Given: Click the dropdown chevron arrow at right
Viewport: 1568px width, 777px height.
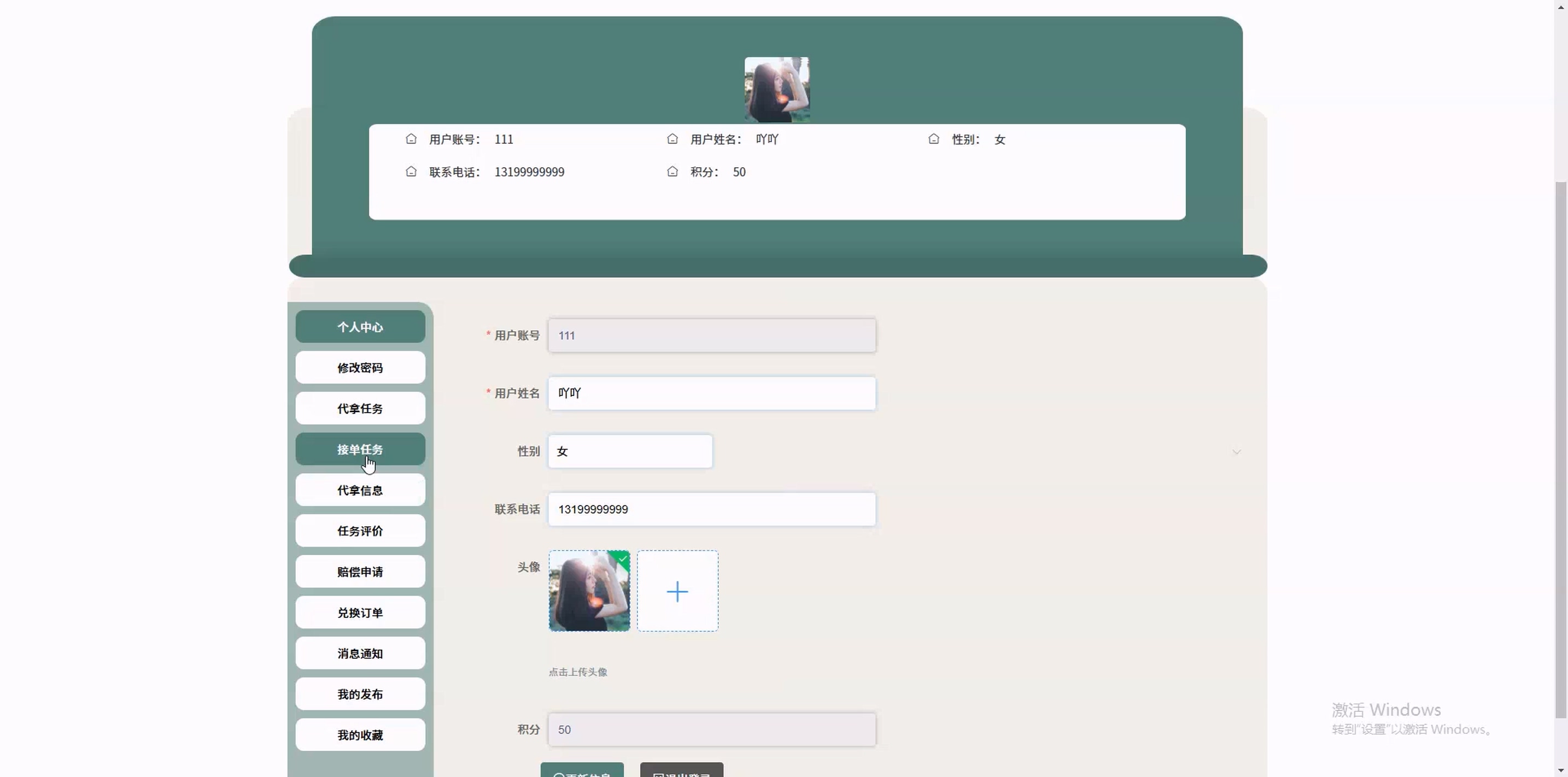Looking at the screenshot, I should pyautogui.click(x=1236, y=452).
